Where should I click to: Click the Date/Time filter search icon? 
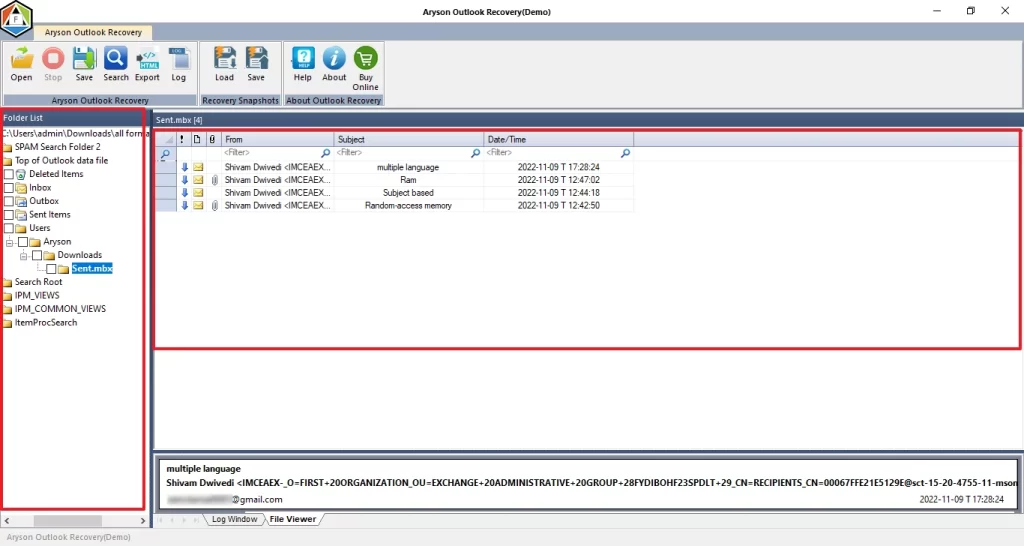(625, 153)
